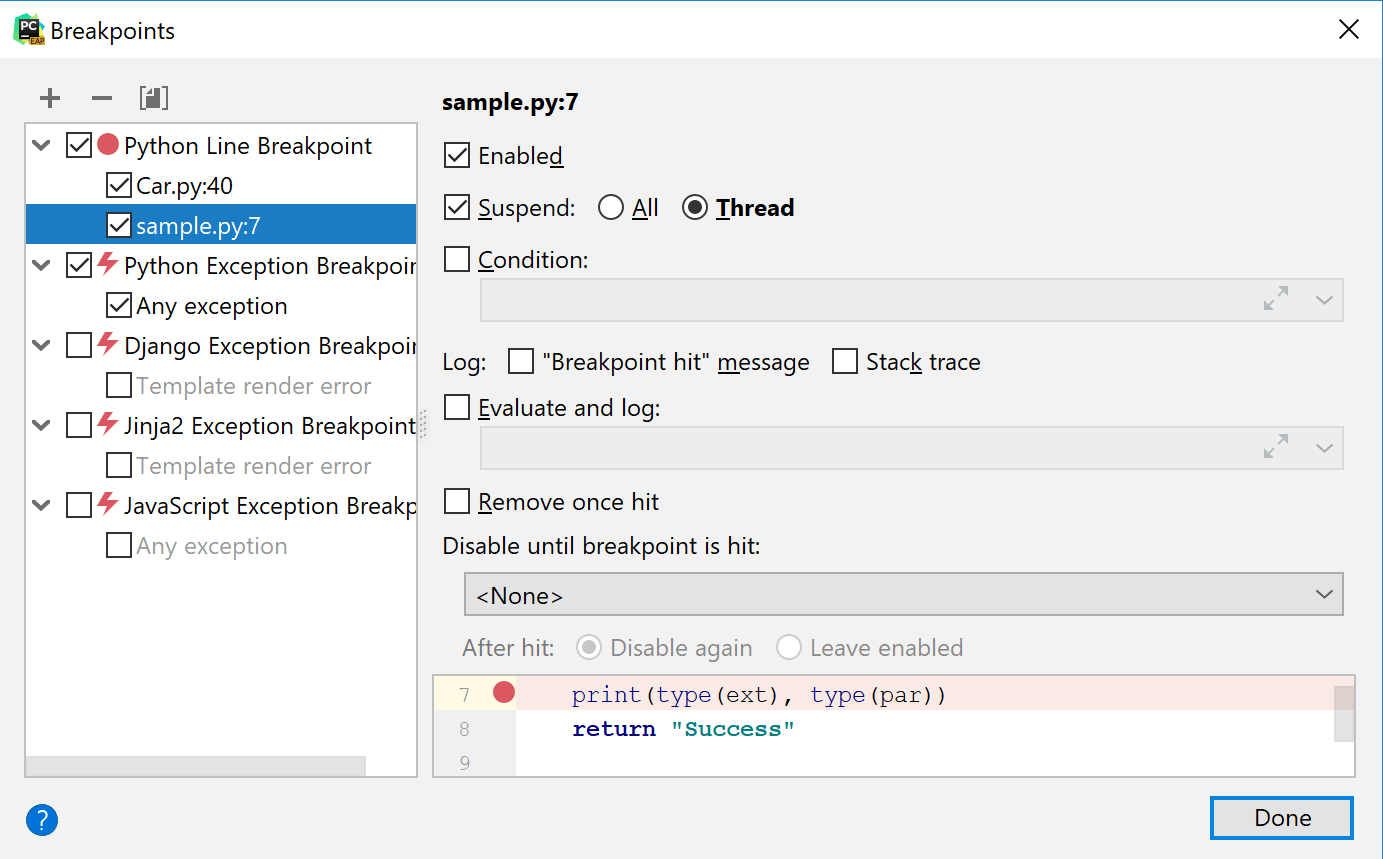Collapse the Python Line Breakpoint group
1383x859 pixels.
[42, 146]
